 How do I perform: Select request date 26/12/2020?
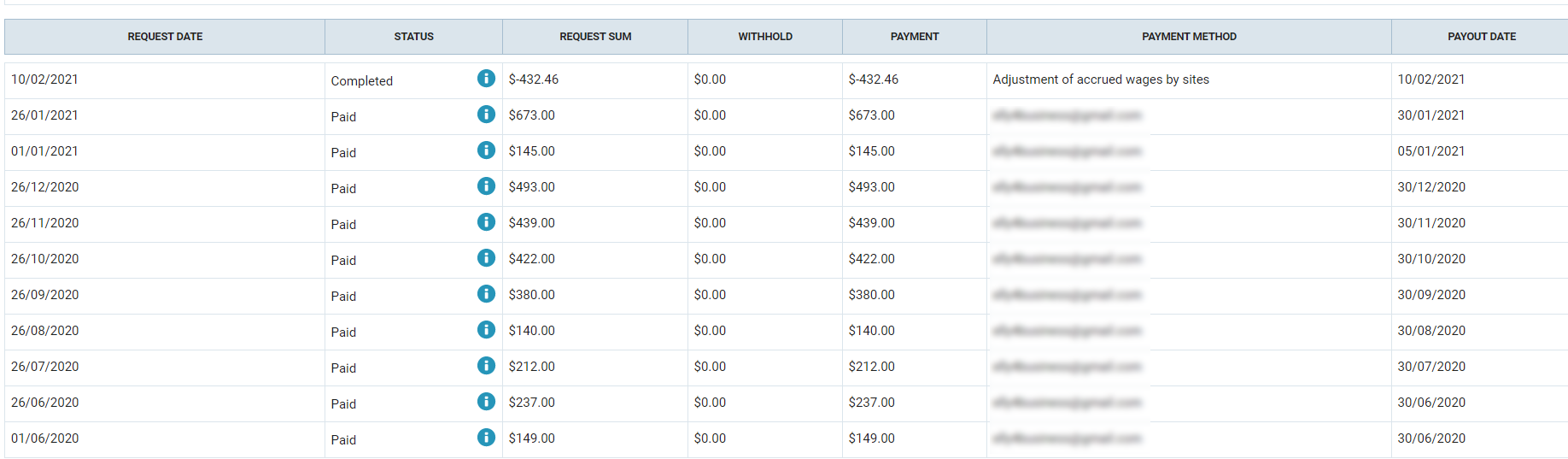[44, 187]
